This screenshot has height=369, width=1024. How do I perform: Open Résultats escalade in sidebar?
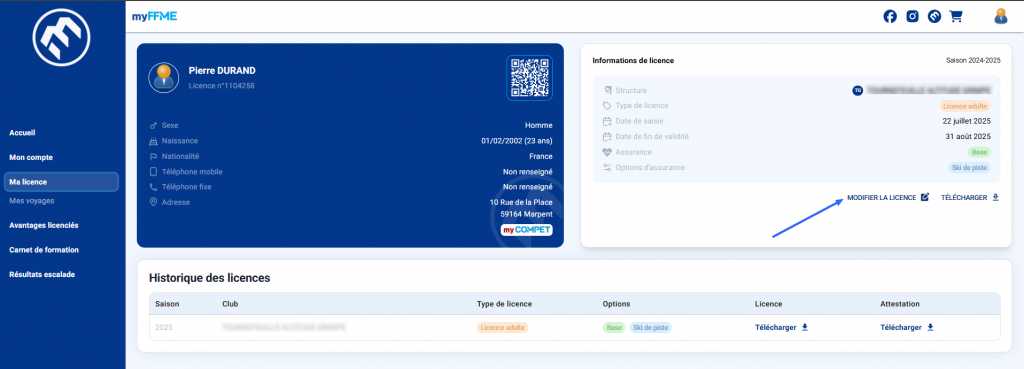(42, 275)
